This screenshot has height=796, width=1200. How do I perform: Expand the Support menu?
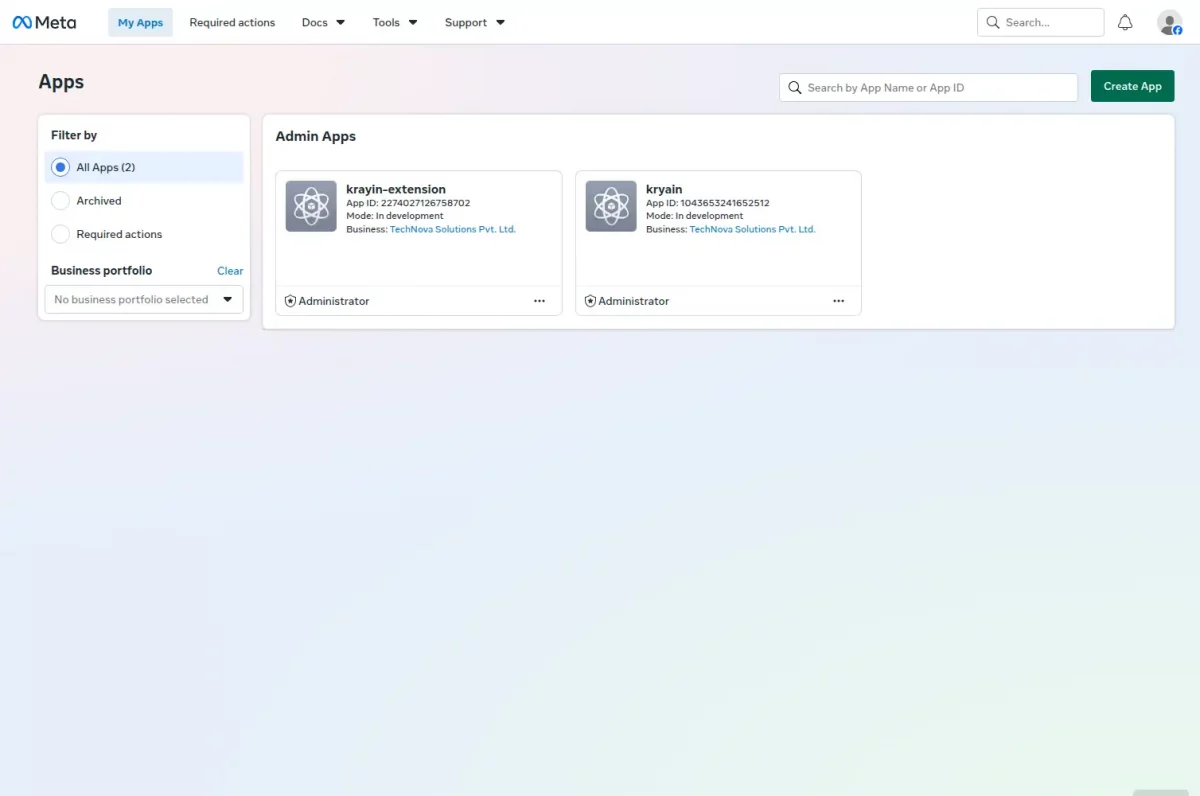(x=475, y=22)
